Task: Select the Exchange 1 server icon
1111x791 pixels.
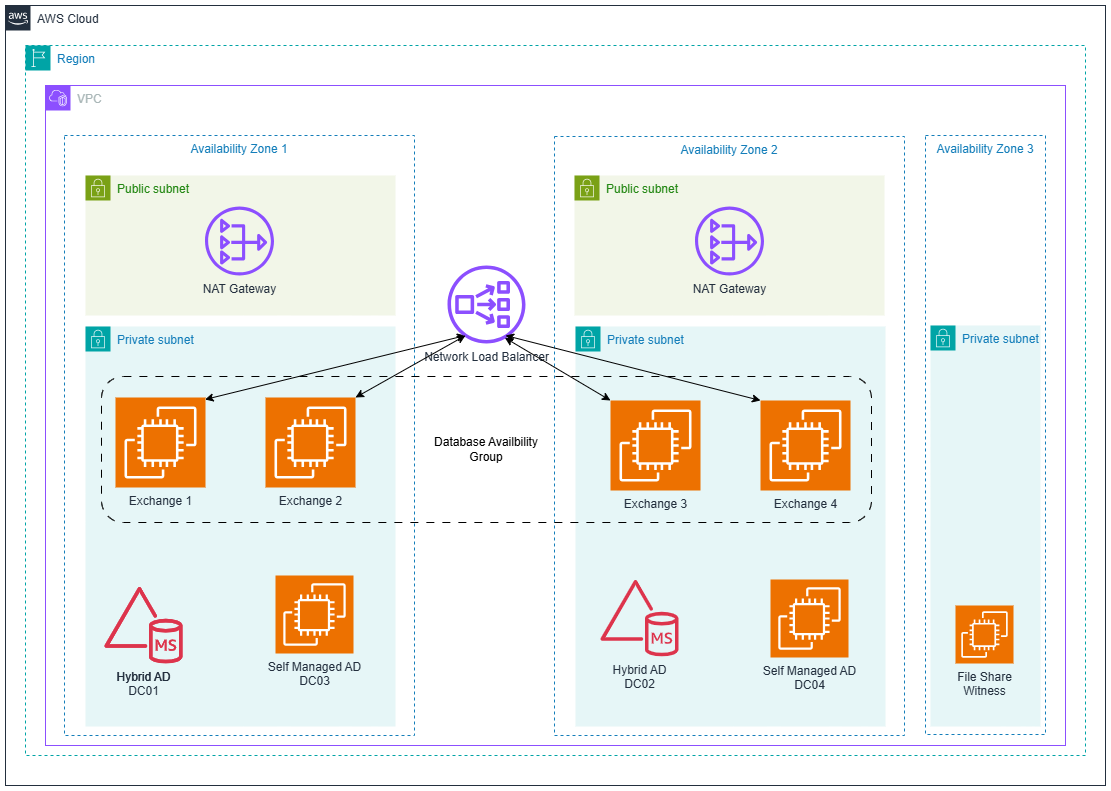Action: pyautogui.click(x=161, y=441)
